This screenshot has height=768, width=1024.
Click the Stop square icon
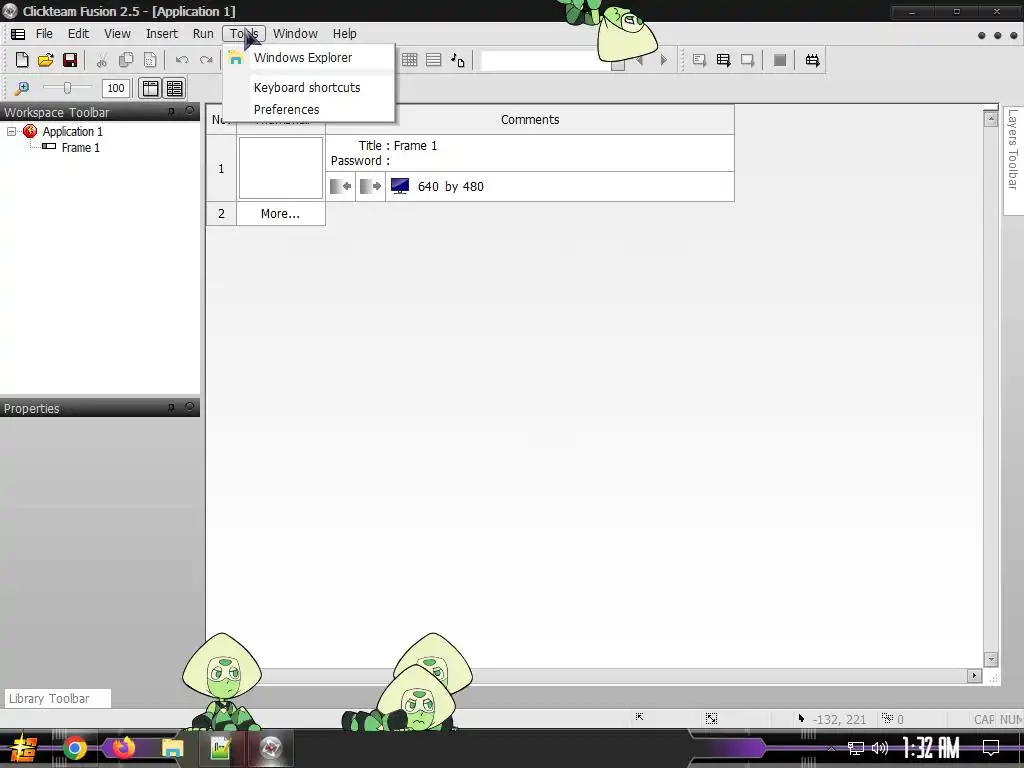[780, 60]
